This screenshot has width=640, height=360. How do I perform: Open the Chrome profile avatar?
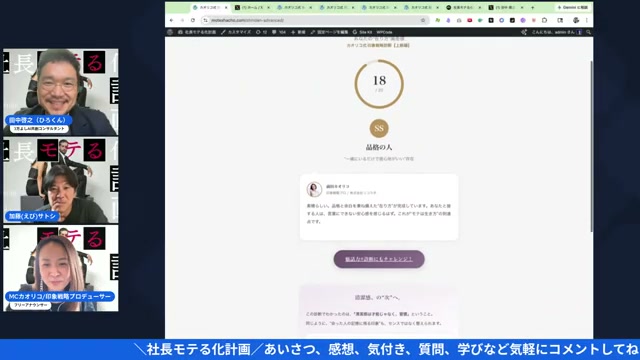(x=576, y=20)
